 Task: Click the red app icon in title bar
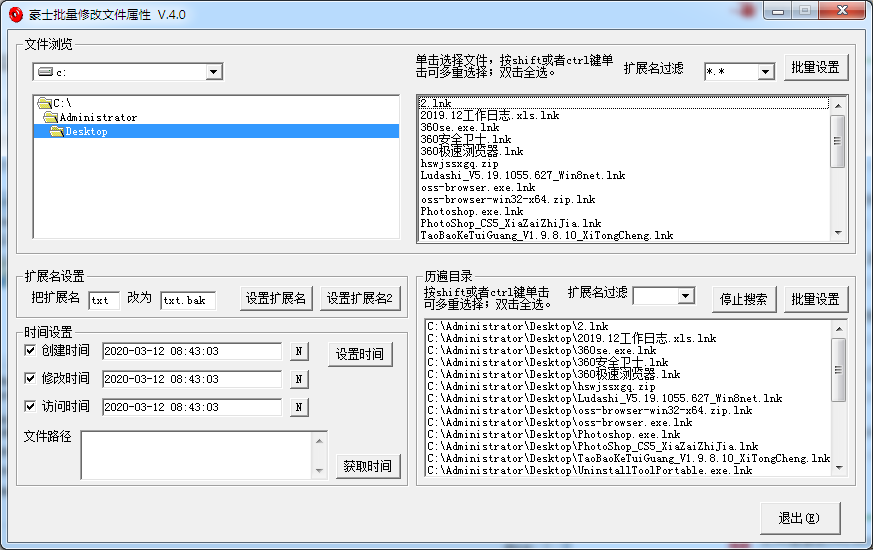tap(16, 14)
